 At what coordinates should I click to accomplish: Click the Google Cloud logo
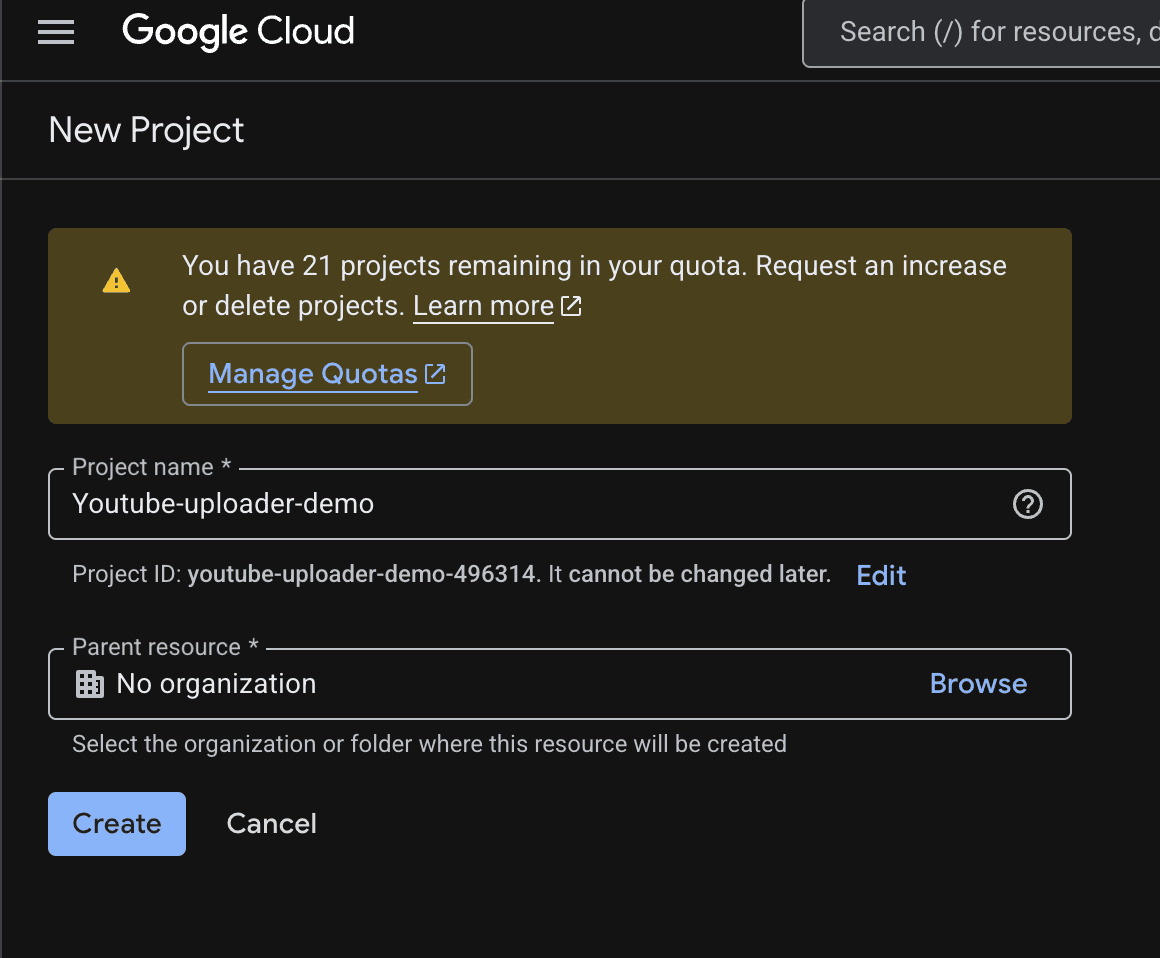pos(238,32)
